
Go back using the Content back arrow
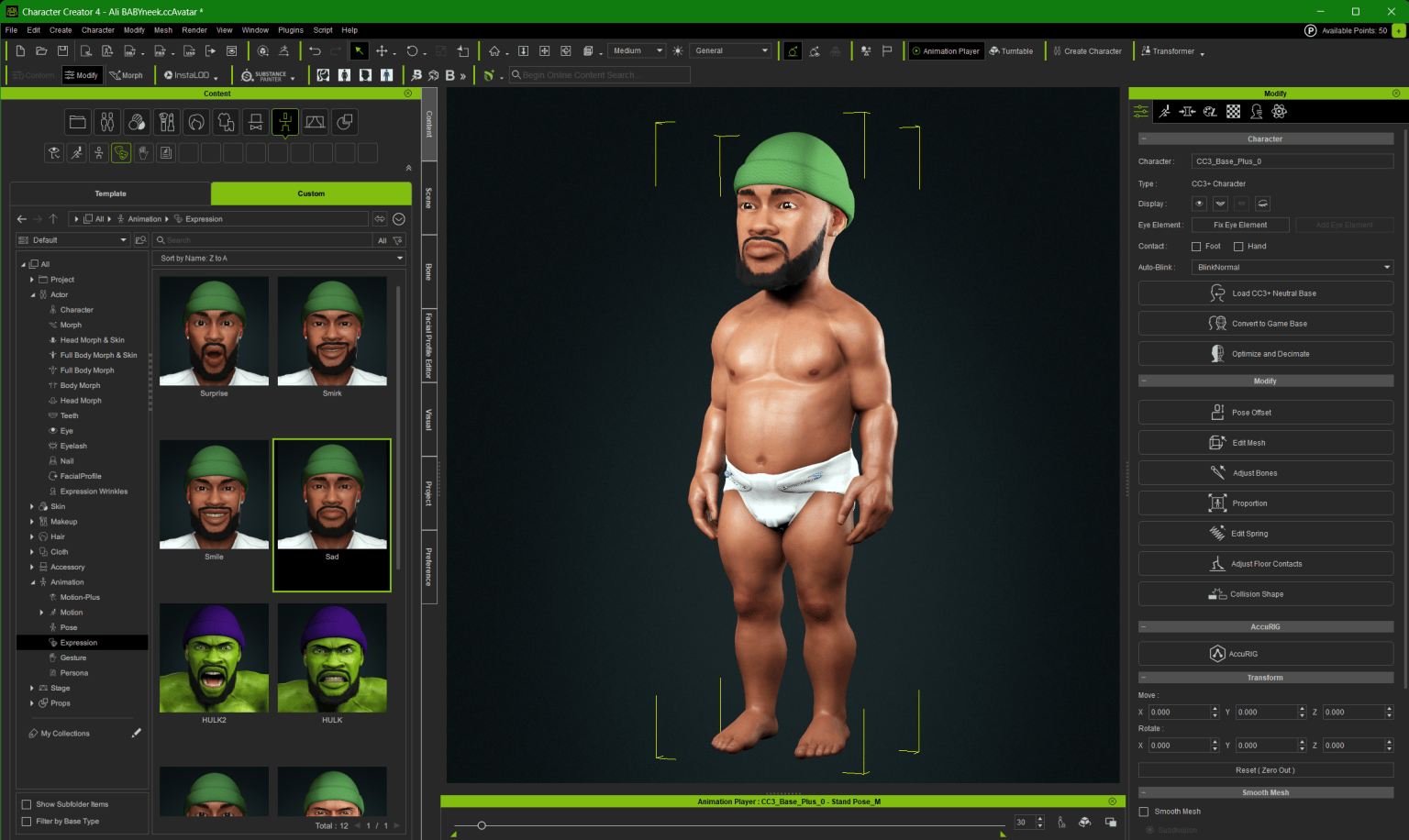(x=22, y=219)
